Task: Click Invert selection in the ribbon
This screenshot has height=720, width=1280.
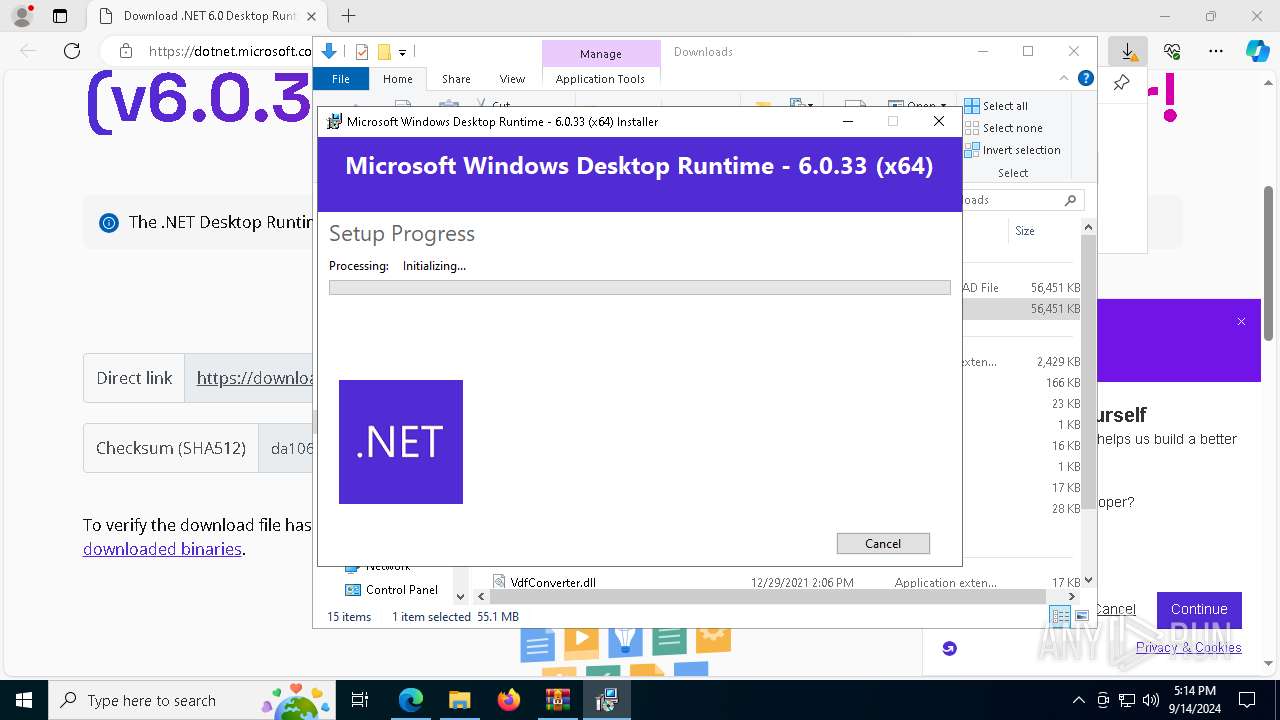Action: pos(1012,150)
